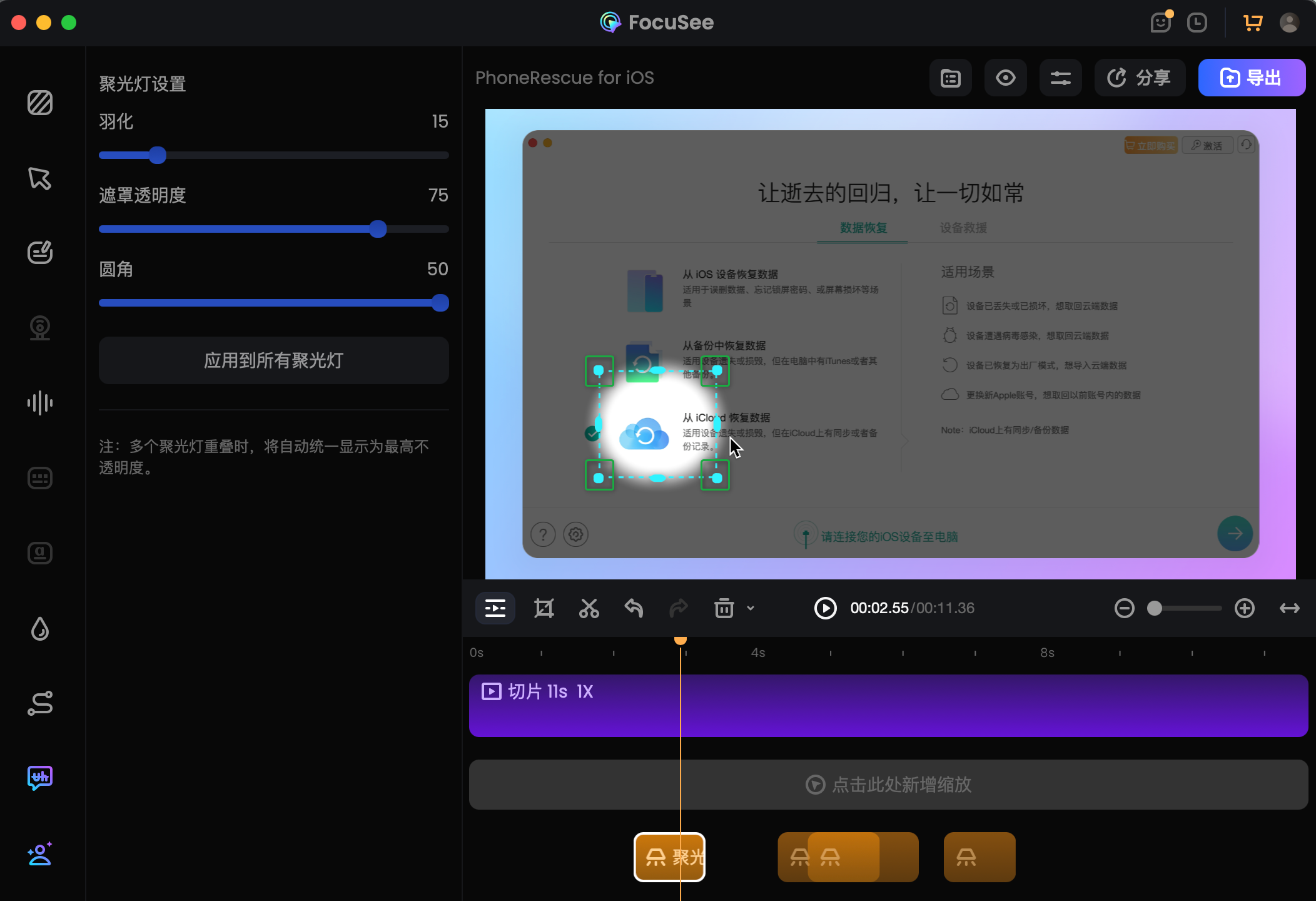Click 点击此处新增缩放 to add zoom
Viewport: 1316px width, 901px height.
[x=888, y=785]
